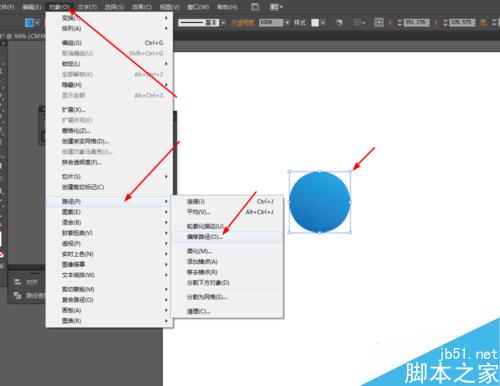Open the fill swatch dropdown arrow
Screen dimensions: 500x386
tap(37, 23)
